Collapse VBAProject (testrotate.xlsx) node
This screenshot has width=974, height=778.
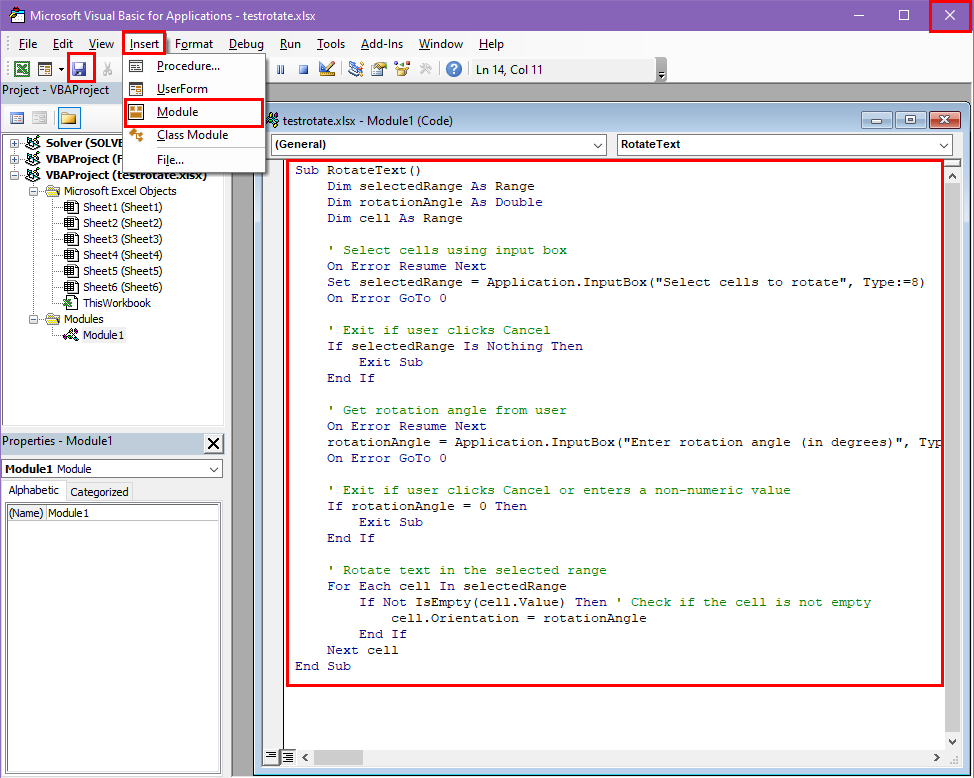[14, 176]
